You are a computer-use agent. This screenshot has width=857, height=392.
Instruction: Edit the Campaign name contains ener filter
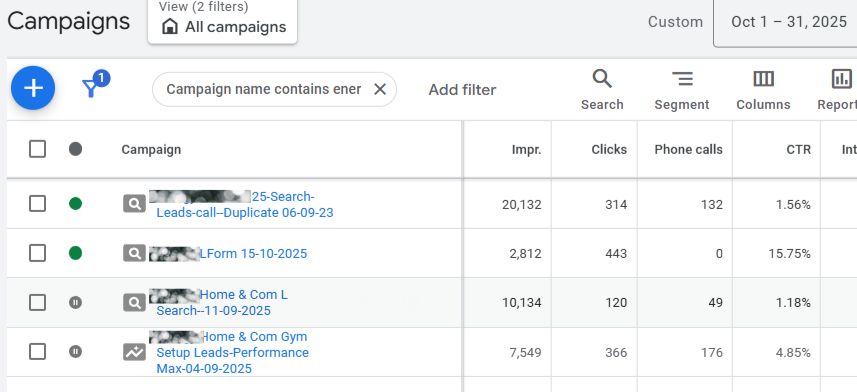tap(263, 89)
